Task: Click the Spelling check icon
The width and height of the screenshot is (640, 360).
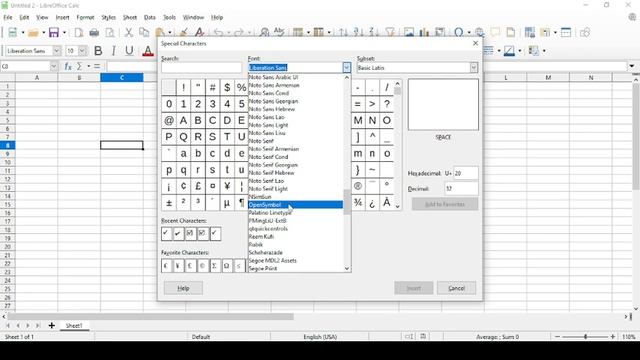Action: coord(280,33)
